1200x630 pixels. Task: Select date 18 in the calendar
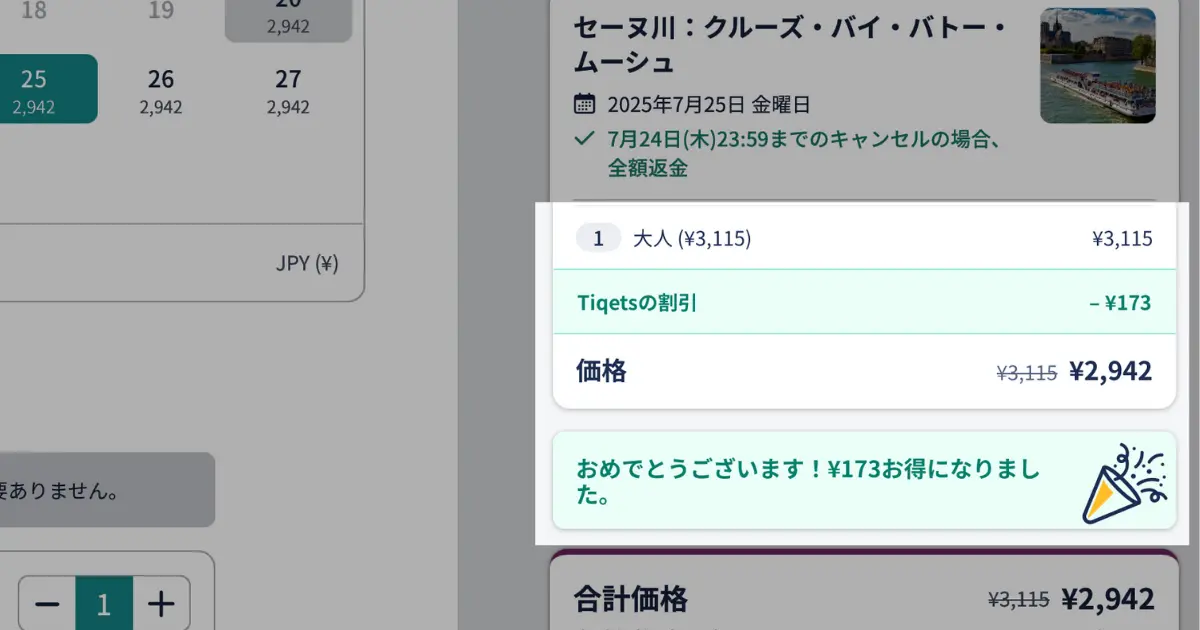point(34,12)
